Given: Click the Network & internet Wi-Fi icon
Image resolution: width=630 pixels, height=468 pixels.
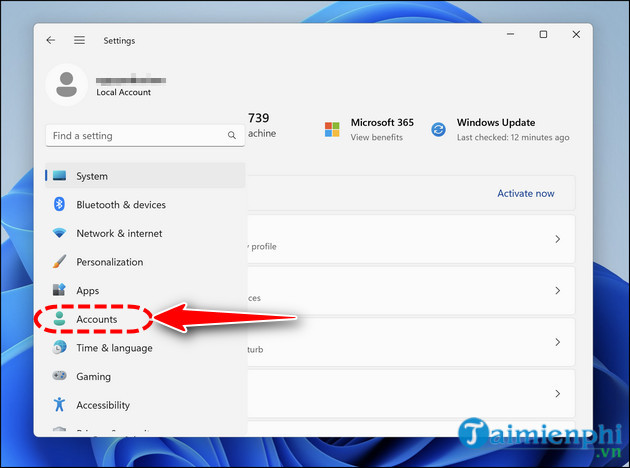Looking at the screenshot, I should (x=59, y=233).
